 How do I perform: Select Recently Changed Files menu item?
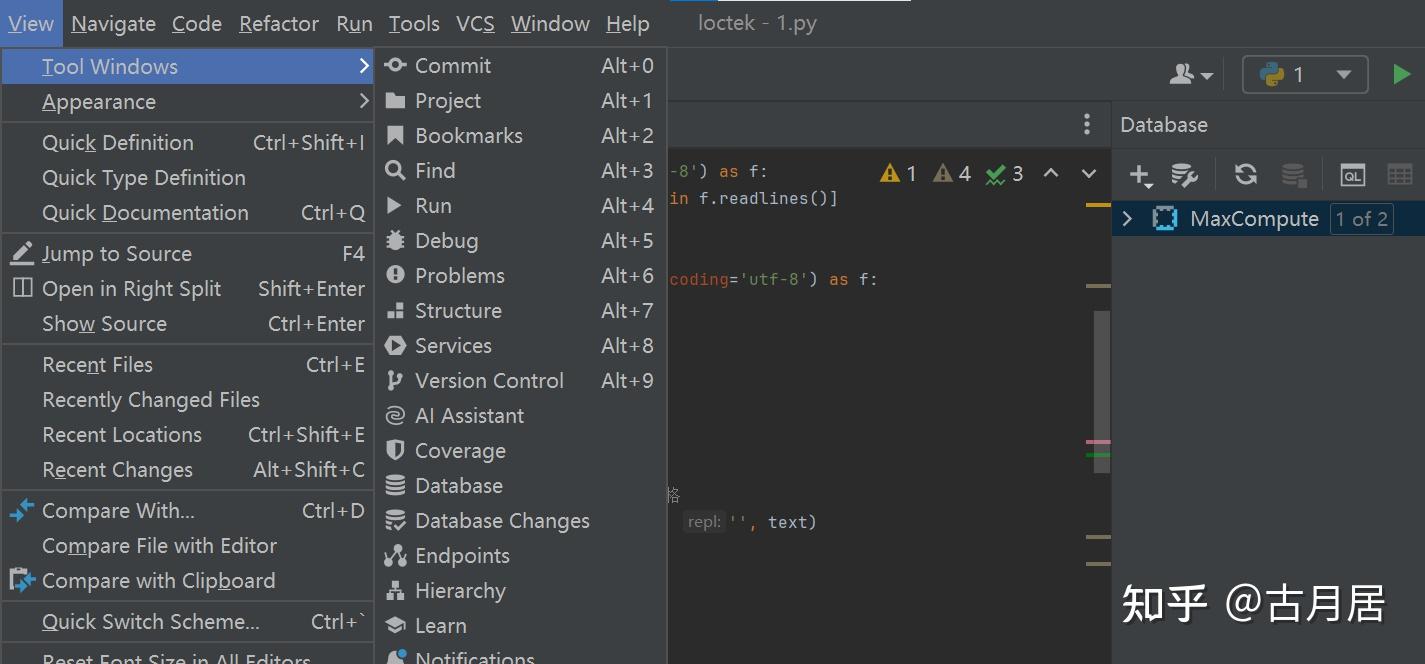pos(150,399)
